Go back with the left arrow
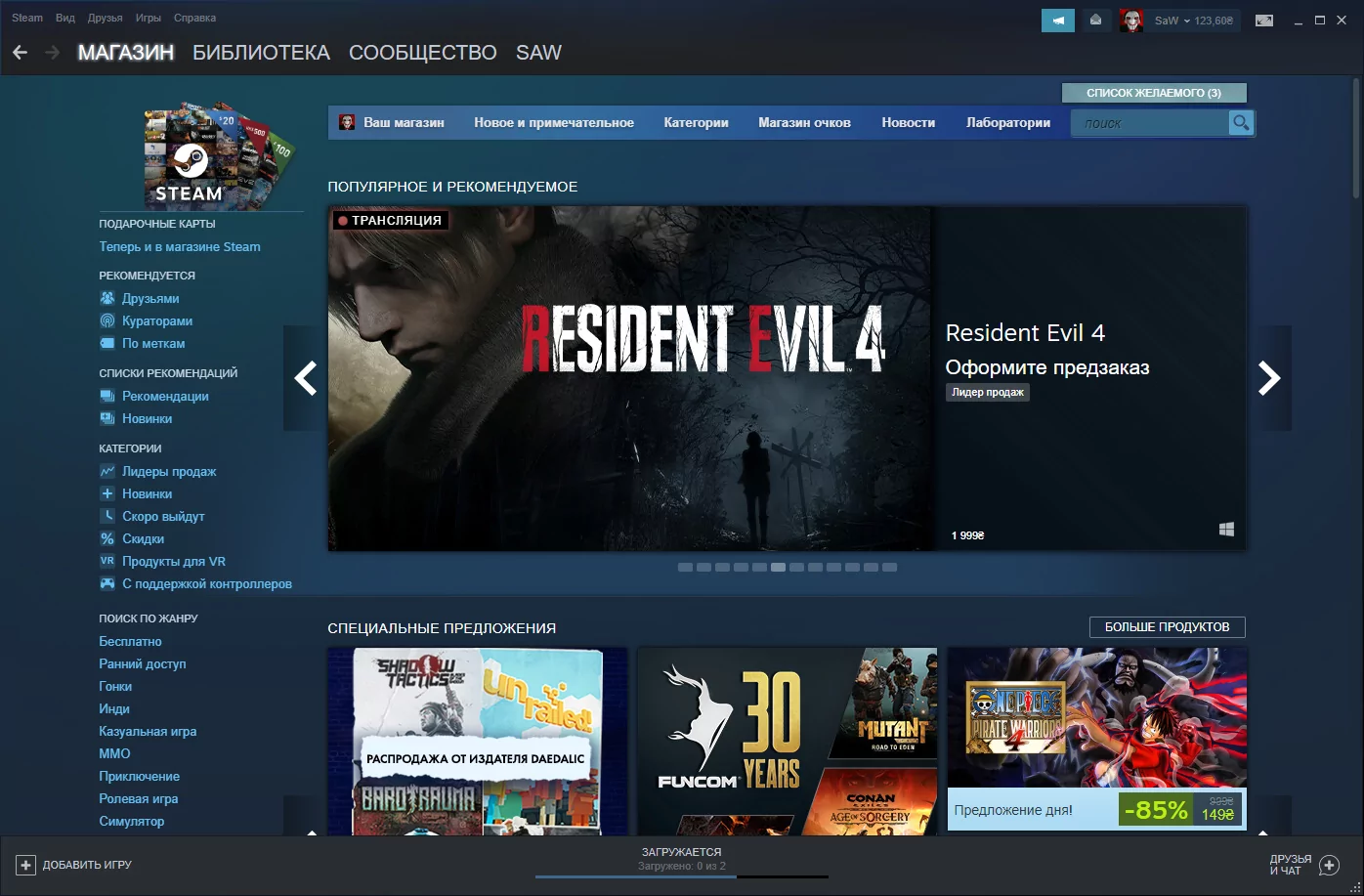The width and height of the screenshot is (1364, 896). click(20, 53)
